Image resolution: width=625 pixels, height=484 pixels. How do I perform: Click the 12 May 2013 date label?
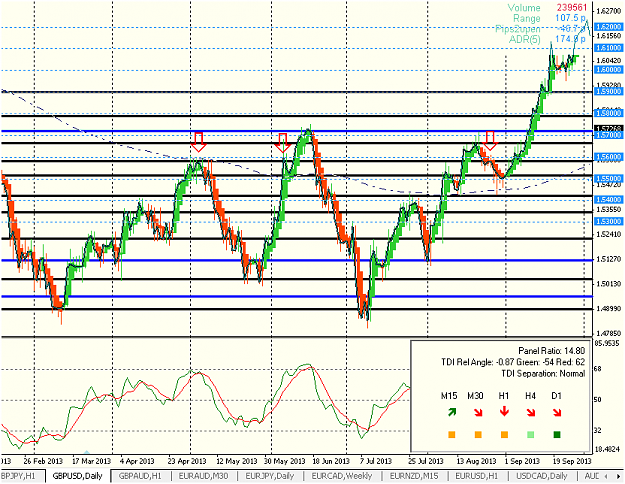pos(236,461)
